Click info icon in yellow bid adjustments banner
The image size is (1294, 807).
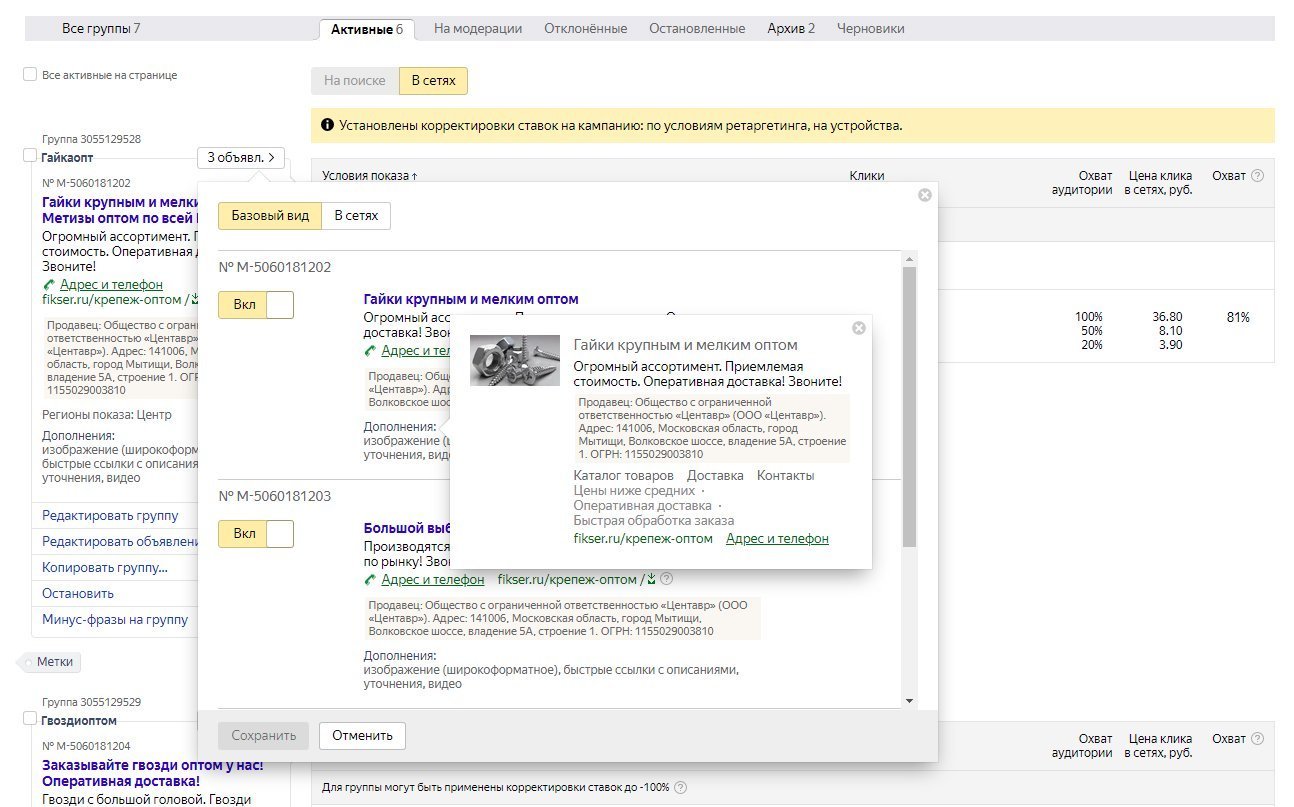tap(327, 126)
